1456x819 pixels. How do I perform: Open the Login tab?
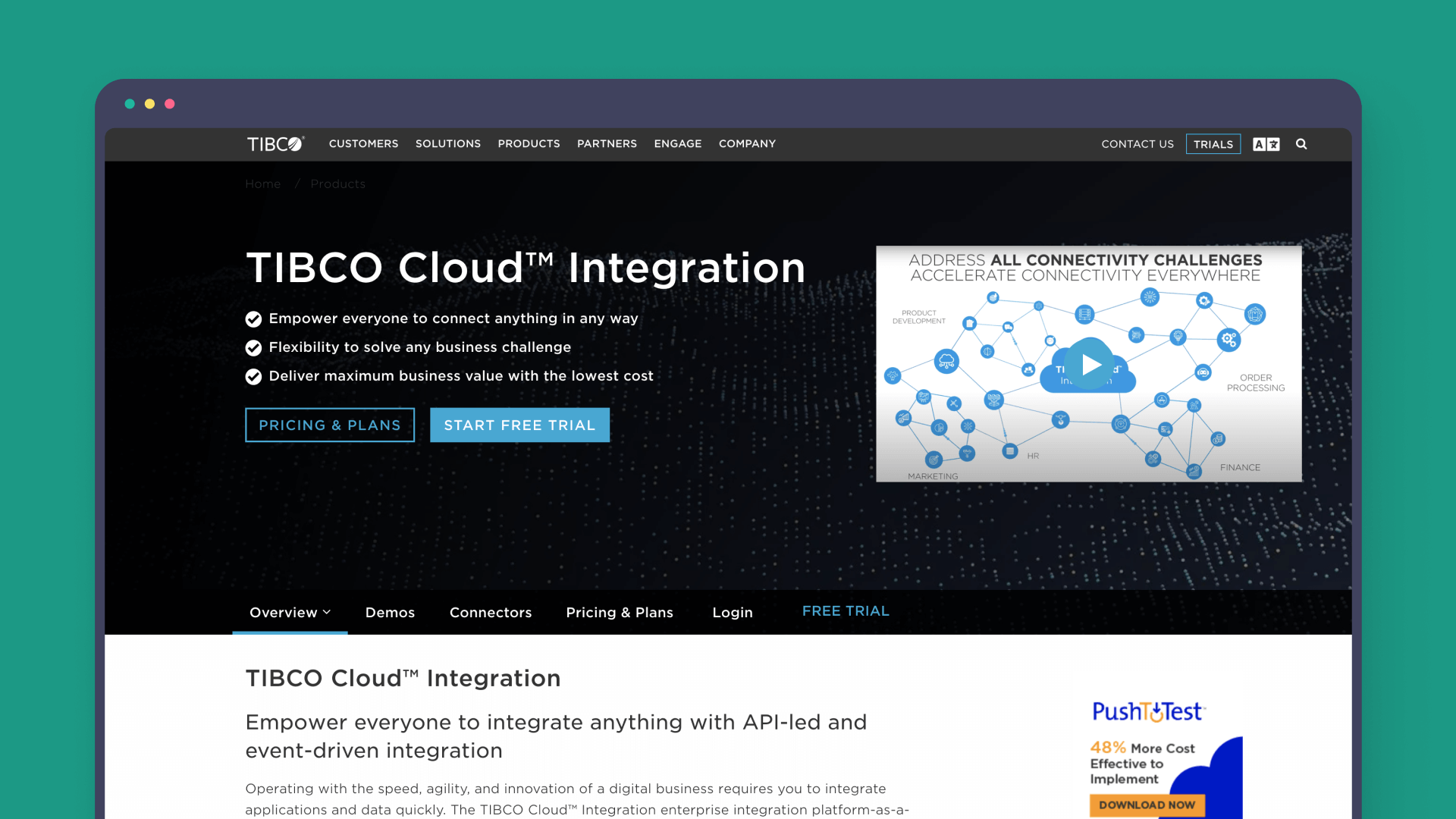[732, 612]
